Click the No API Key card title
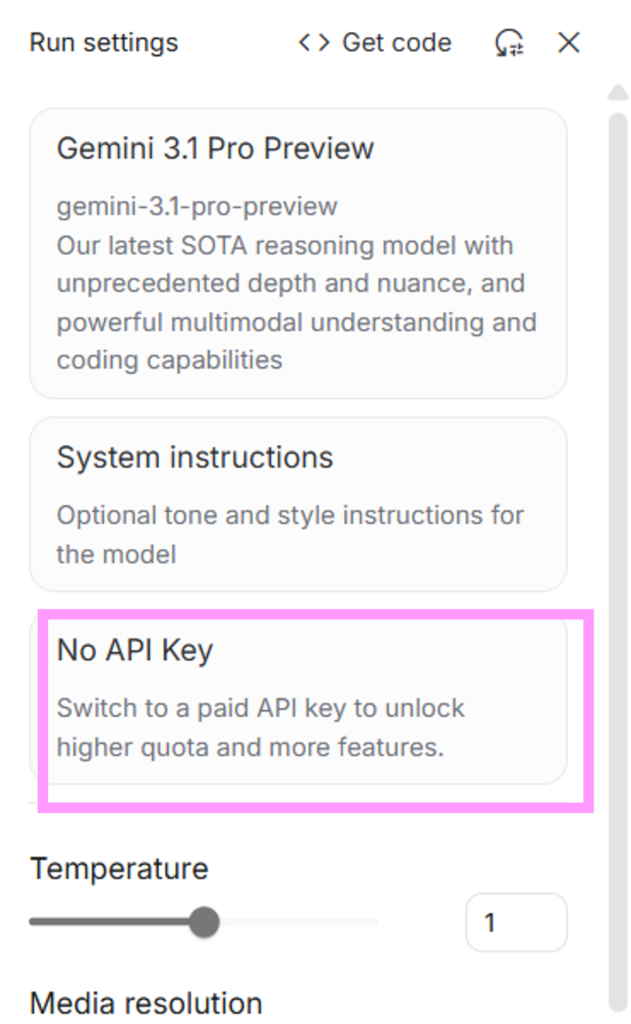 tap(135, 651)
